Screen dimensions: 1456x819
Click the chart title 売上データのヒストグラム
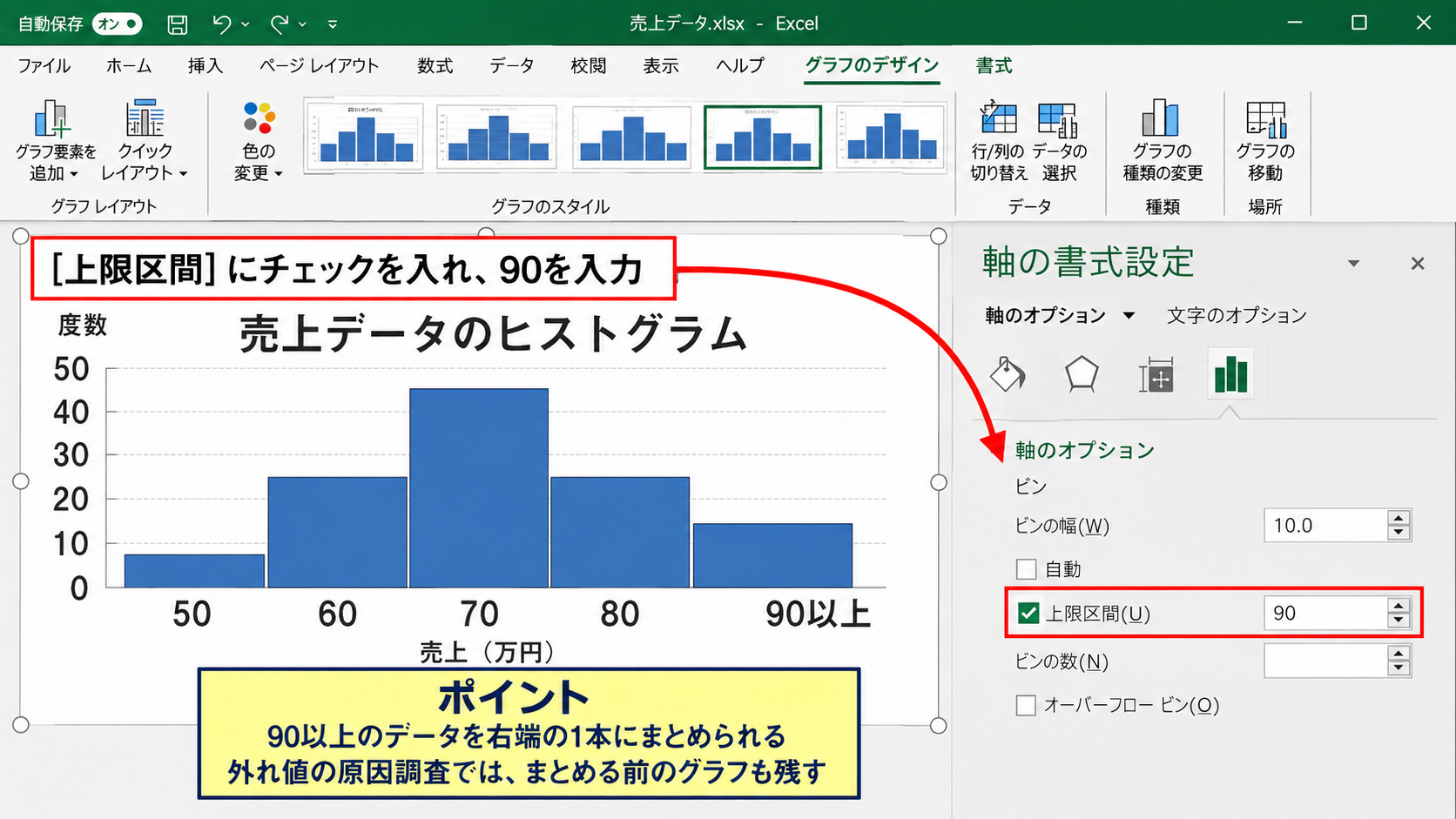click(493, 334)
